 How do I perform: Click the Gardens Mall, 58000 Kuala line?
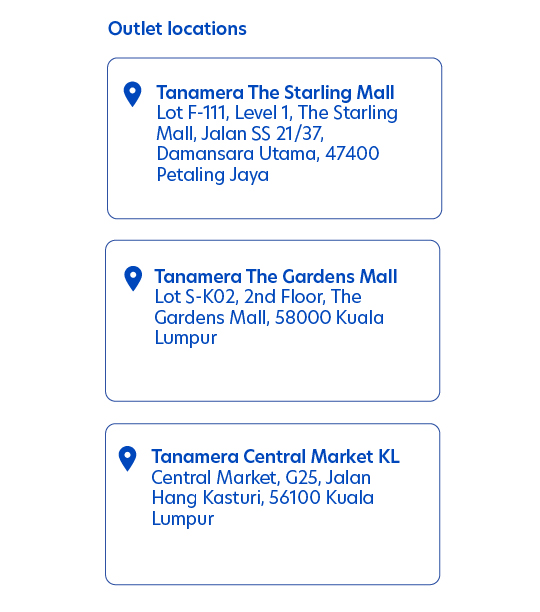pos(269,318)
